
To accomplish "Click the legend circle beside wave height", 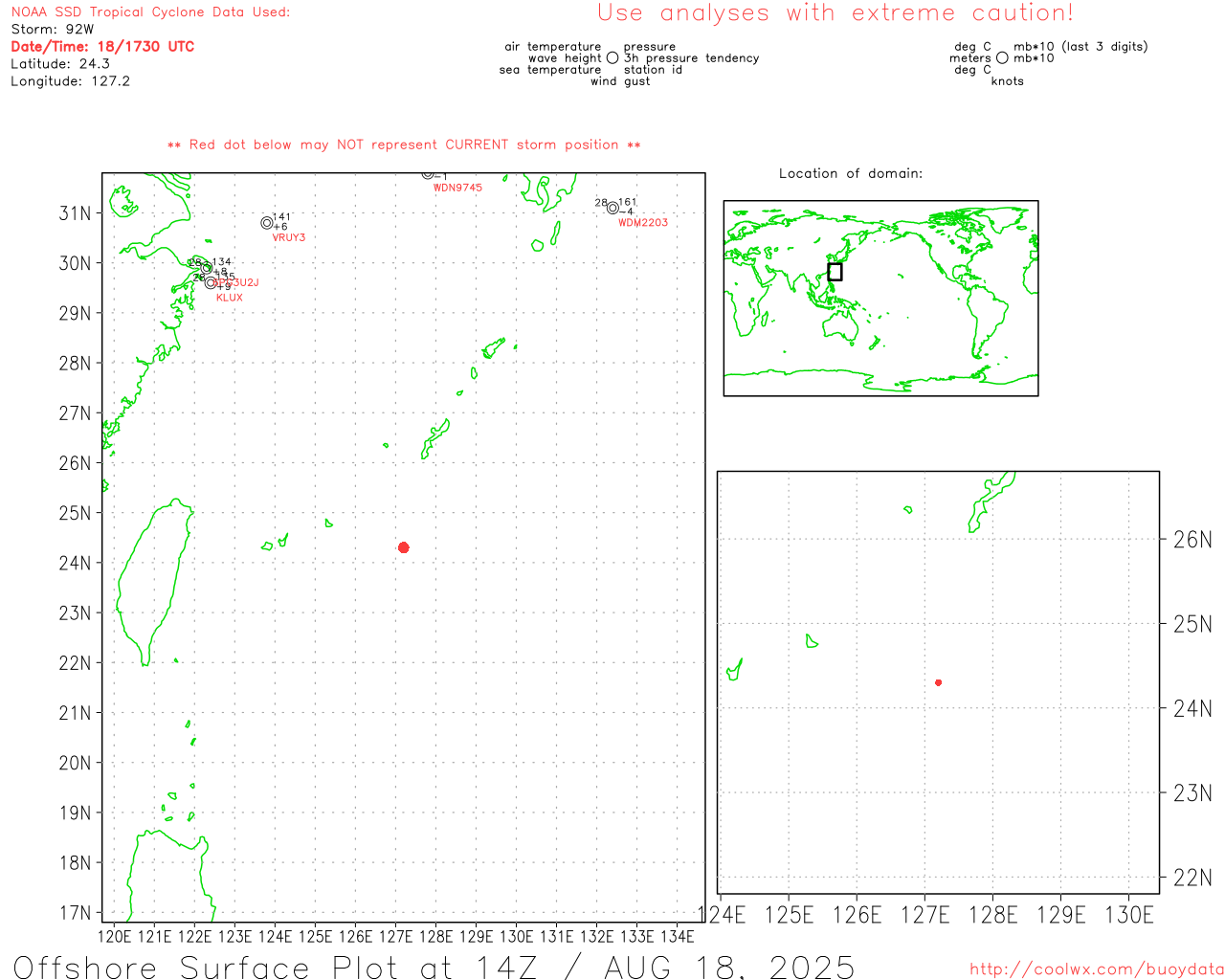I will pos(612,58).
